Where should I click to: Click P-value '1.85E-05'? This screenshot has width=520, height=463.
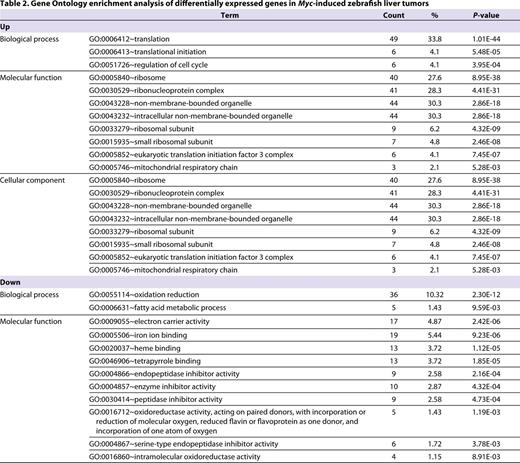click(486, 361)
